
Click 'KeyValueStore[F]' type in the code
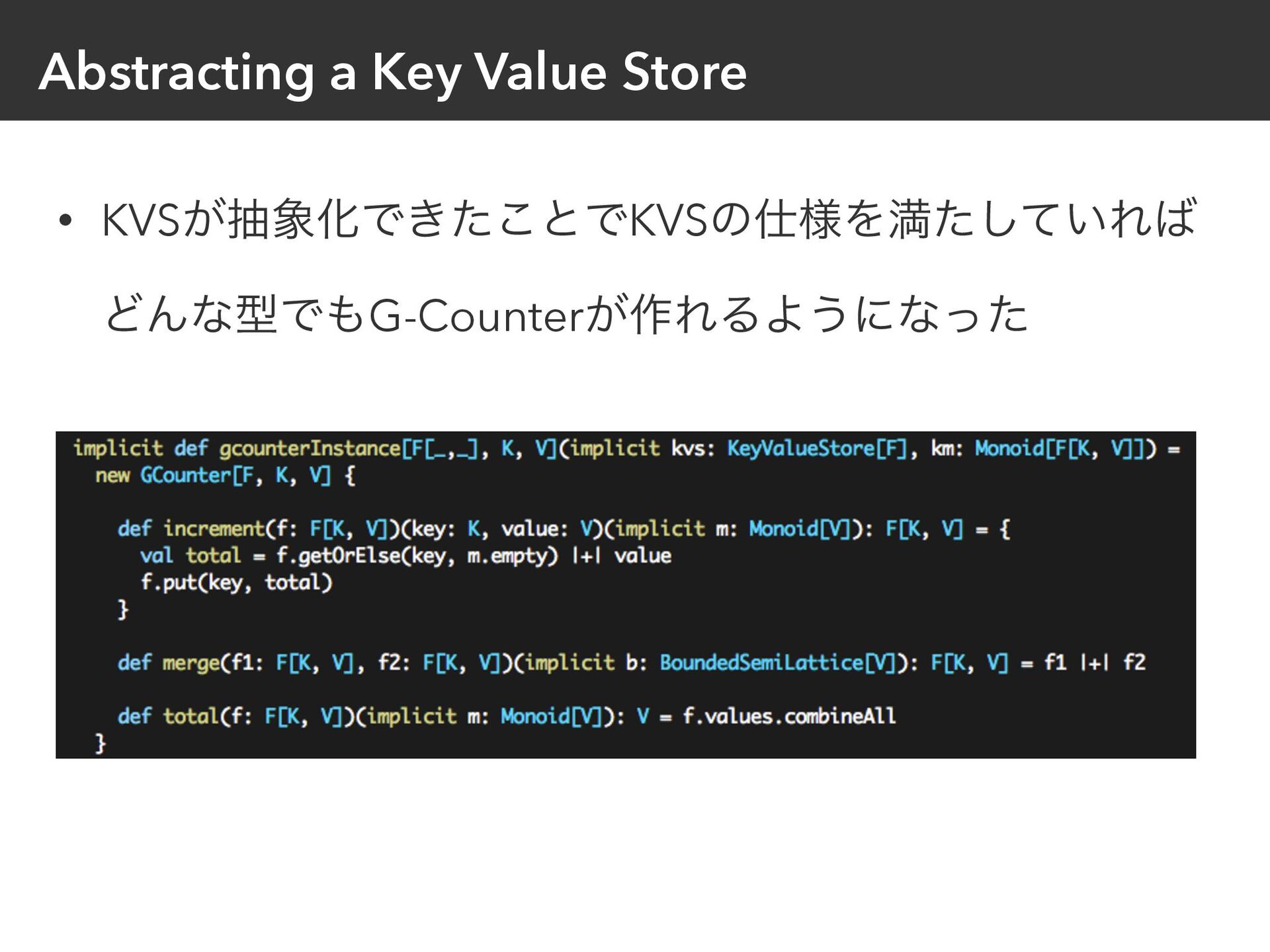pos(818,448)
